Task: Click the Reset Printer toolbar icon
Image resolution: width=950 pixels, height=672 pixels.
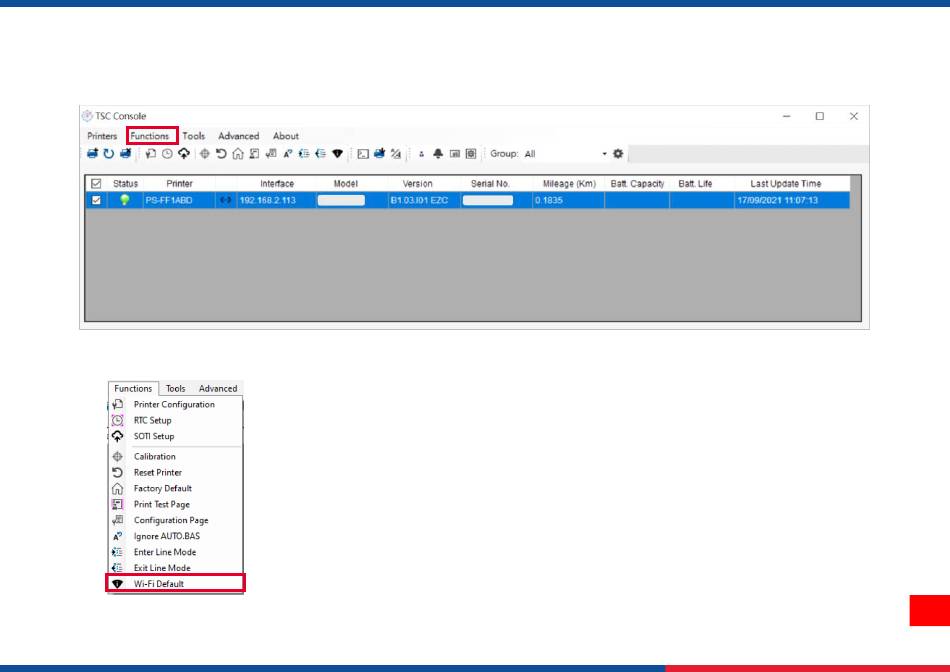Action: (221, 154)
